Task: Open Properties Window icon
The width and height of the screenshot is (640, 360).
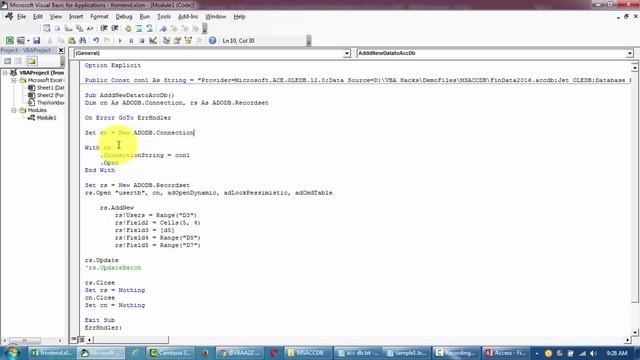Action: click(x=177, y=40)
